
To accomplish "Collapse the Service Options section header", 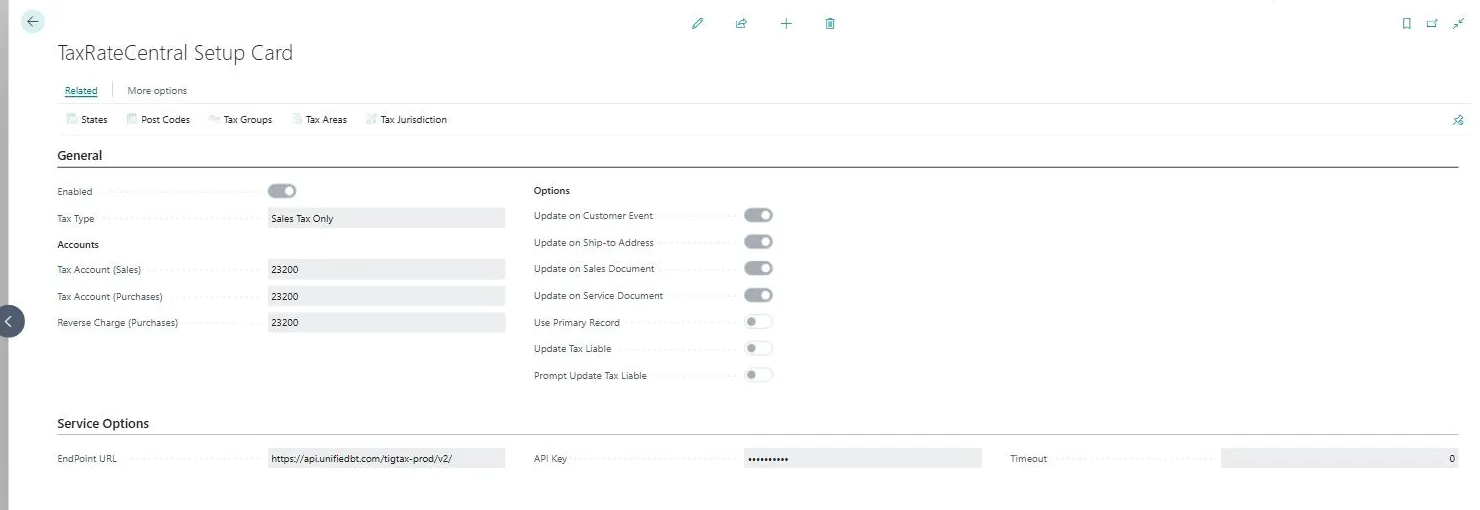I will point(103,423).
